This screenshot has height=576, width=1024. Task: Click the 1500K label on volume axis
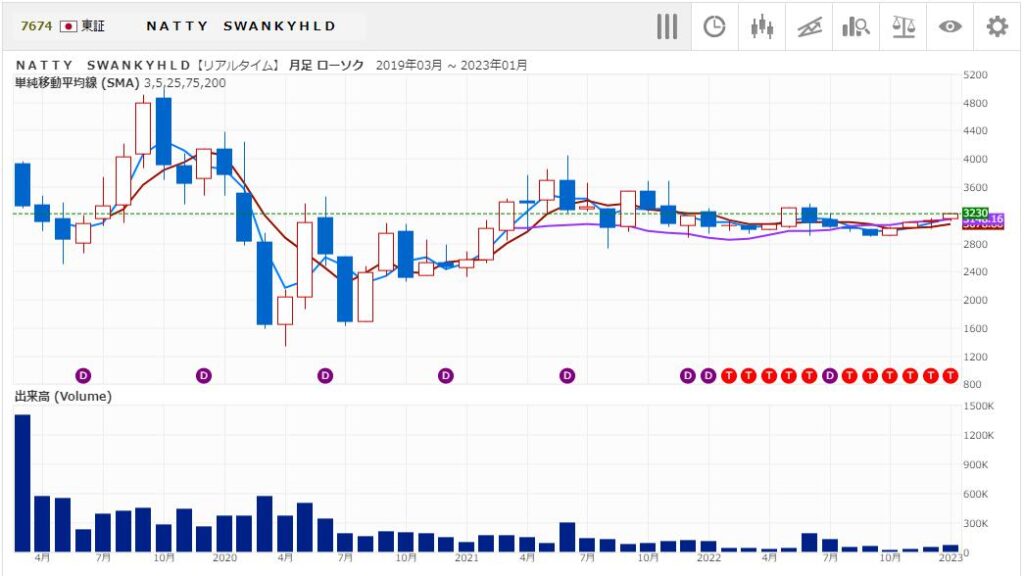coord(978,406)
